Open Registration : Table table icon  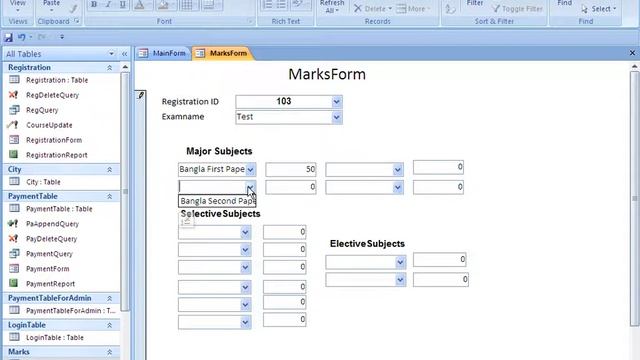(x=14, y=80)
